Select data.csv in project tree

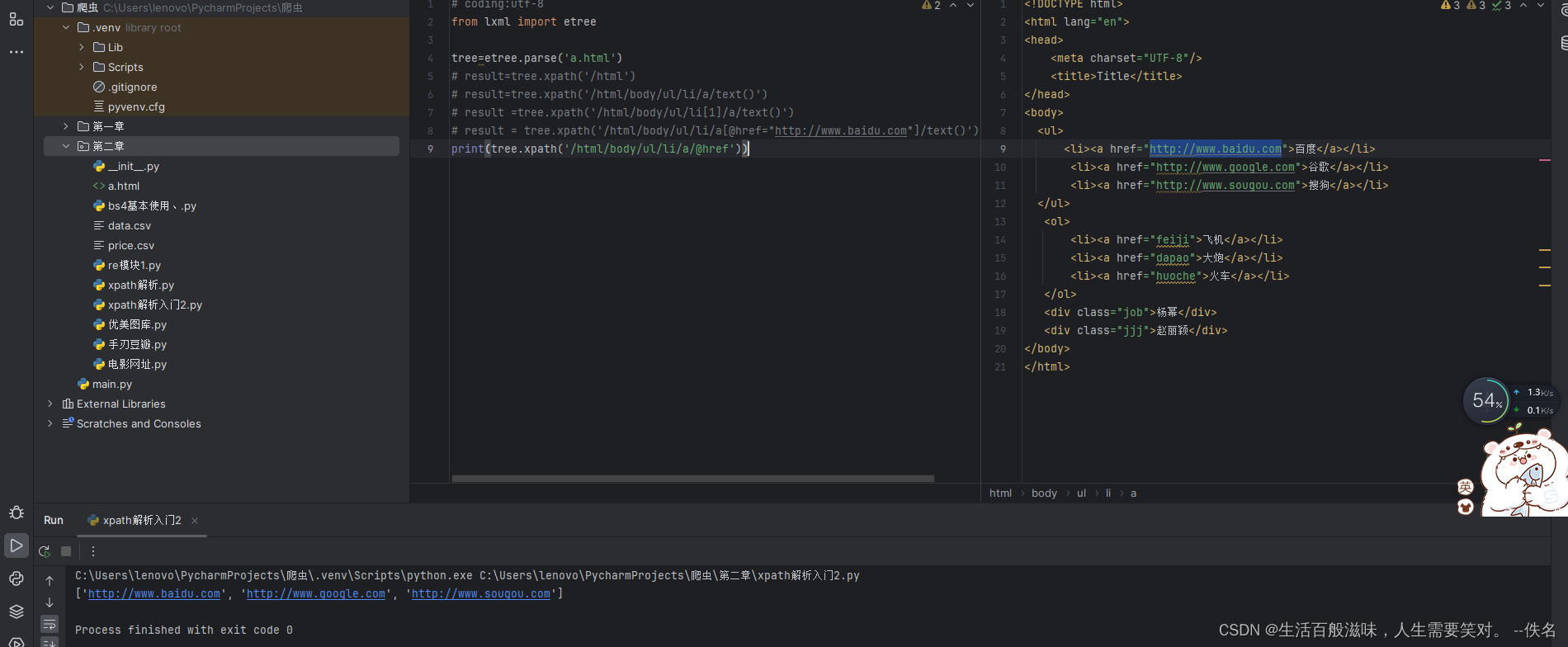pos(122,225)
